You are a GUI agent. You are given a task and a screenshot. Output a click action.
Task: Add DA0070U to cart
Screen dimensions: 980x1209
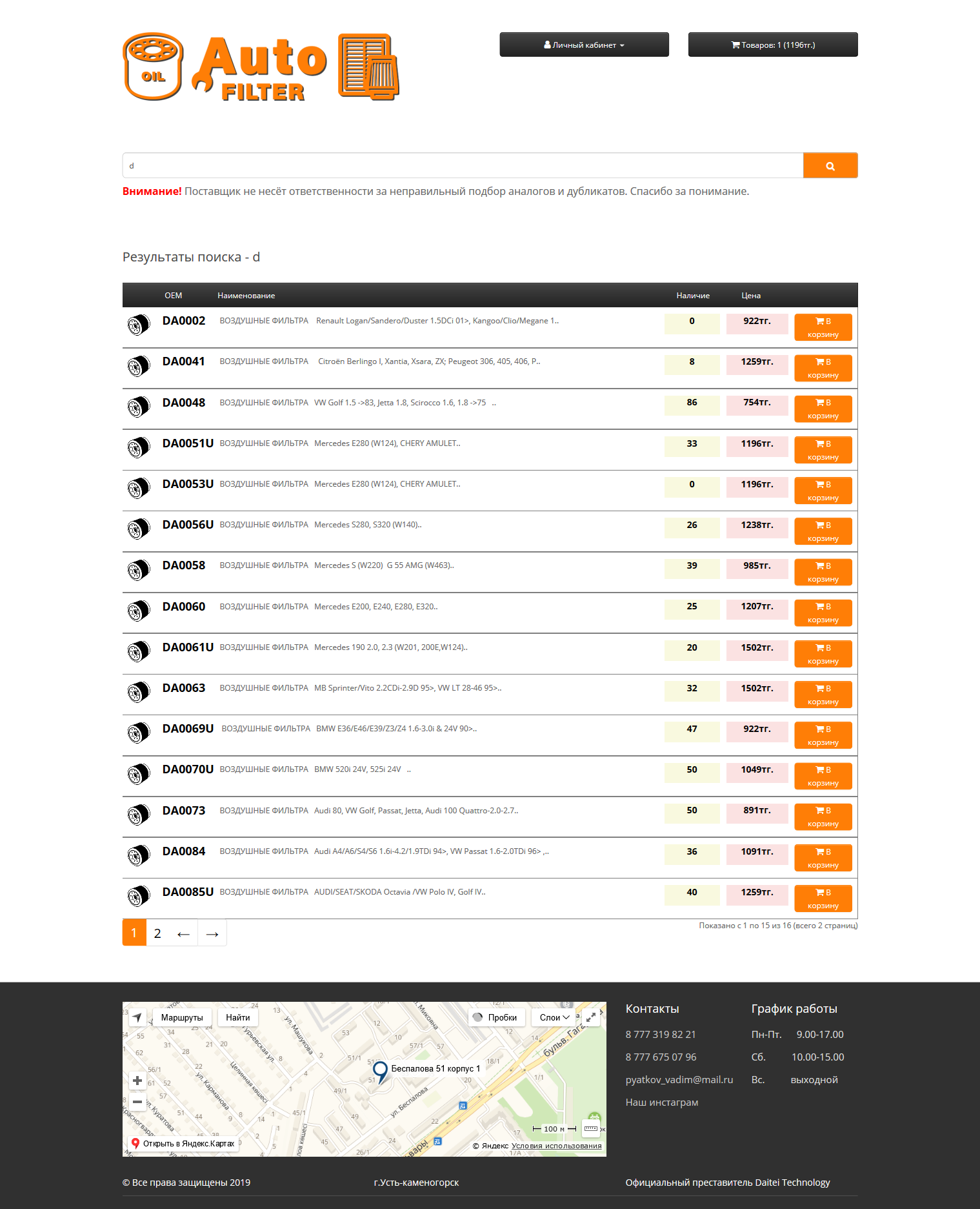(x=823, y=776)
